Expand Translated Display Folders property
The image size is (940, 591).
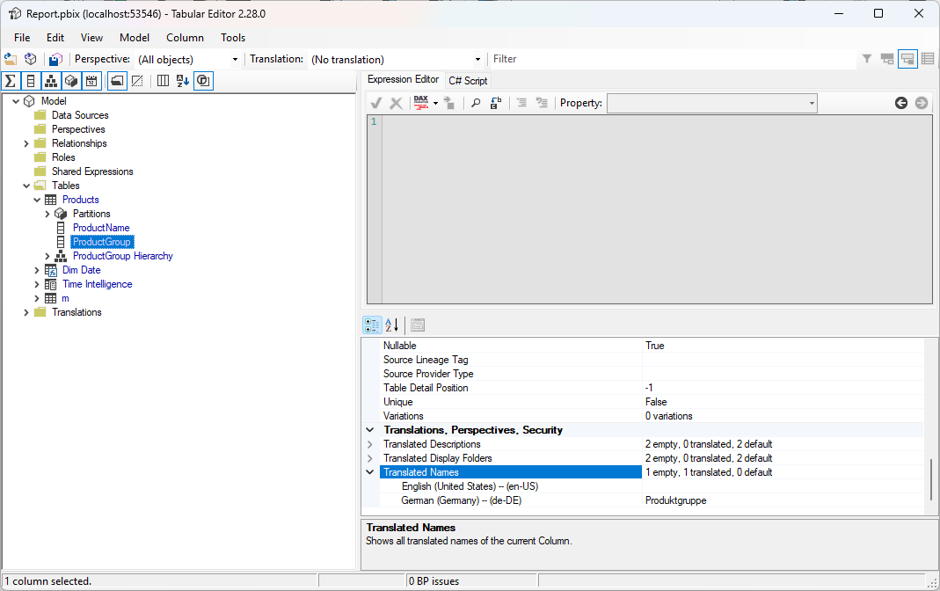pyautogui.click(x=370, y=459)
